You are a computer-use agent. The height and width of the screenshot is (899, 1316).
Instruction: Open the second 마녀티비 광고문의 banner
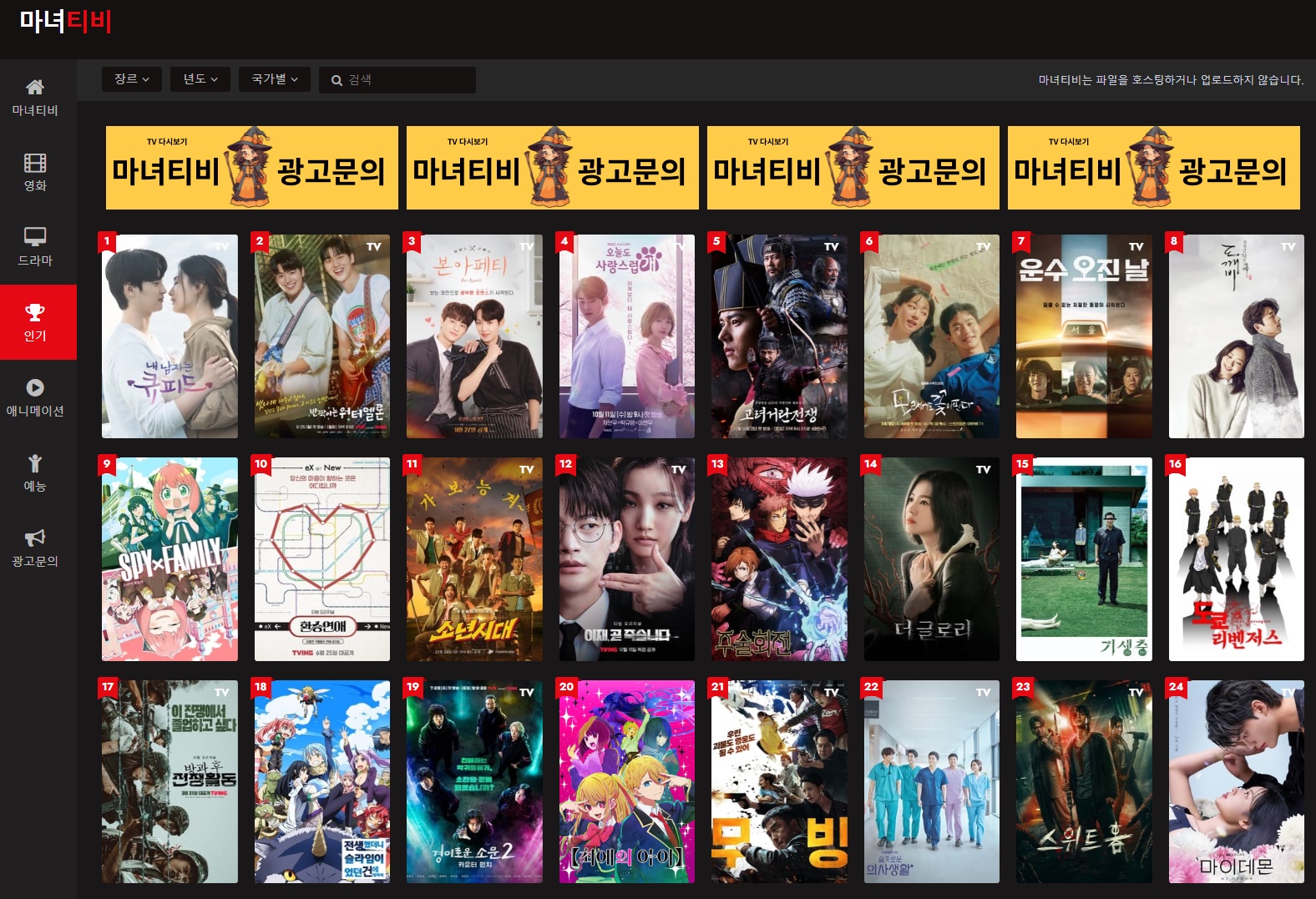[553, 168]
